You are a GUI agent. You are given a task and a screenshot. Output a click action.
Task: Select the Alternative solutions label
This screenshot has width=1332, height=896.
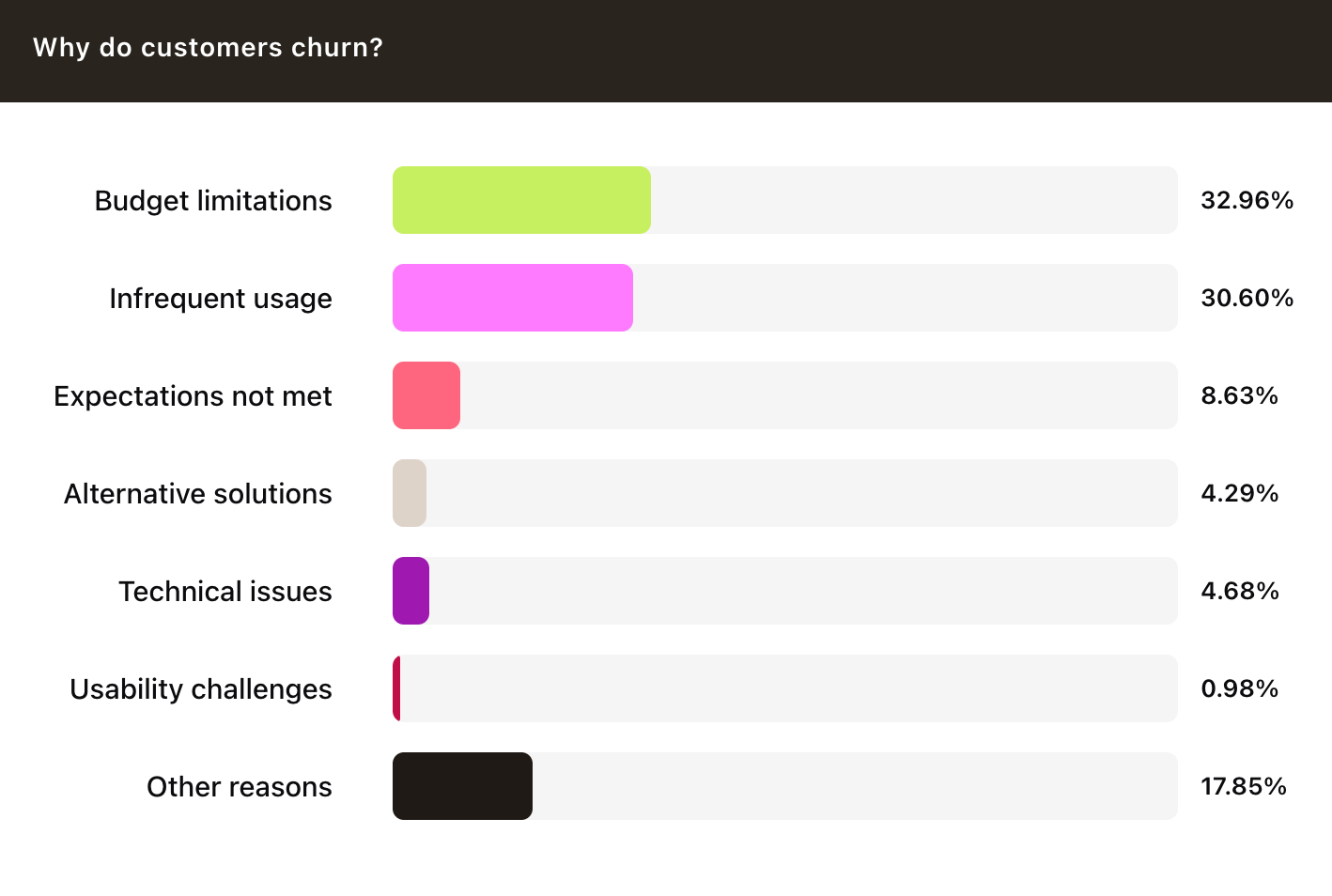coord(198,494)
